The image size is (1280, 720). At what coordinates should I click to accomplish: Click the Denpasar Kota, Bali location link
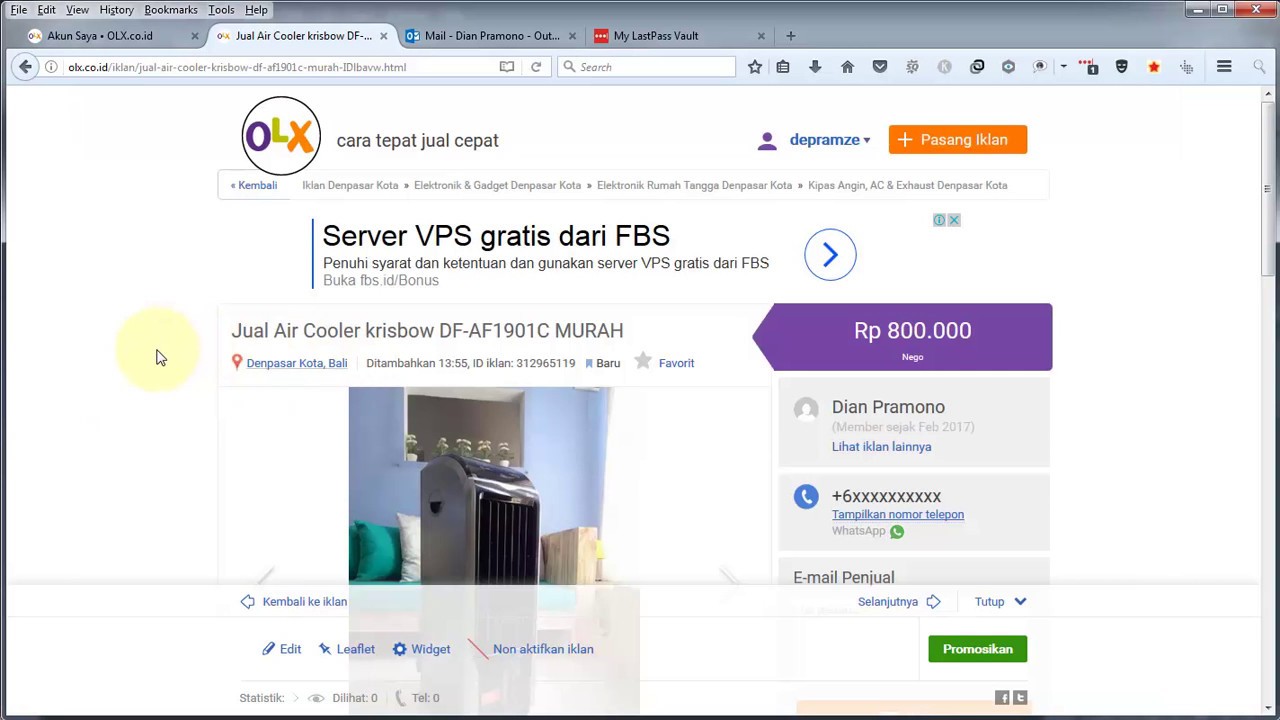297,363
